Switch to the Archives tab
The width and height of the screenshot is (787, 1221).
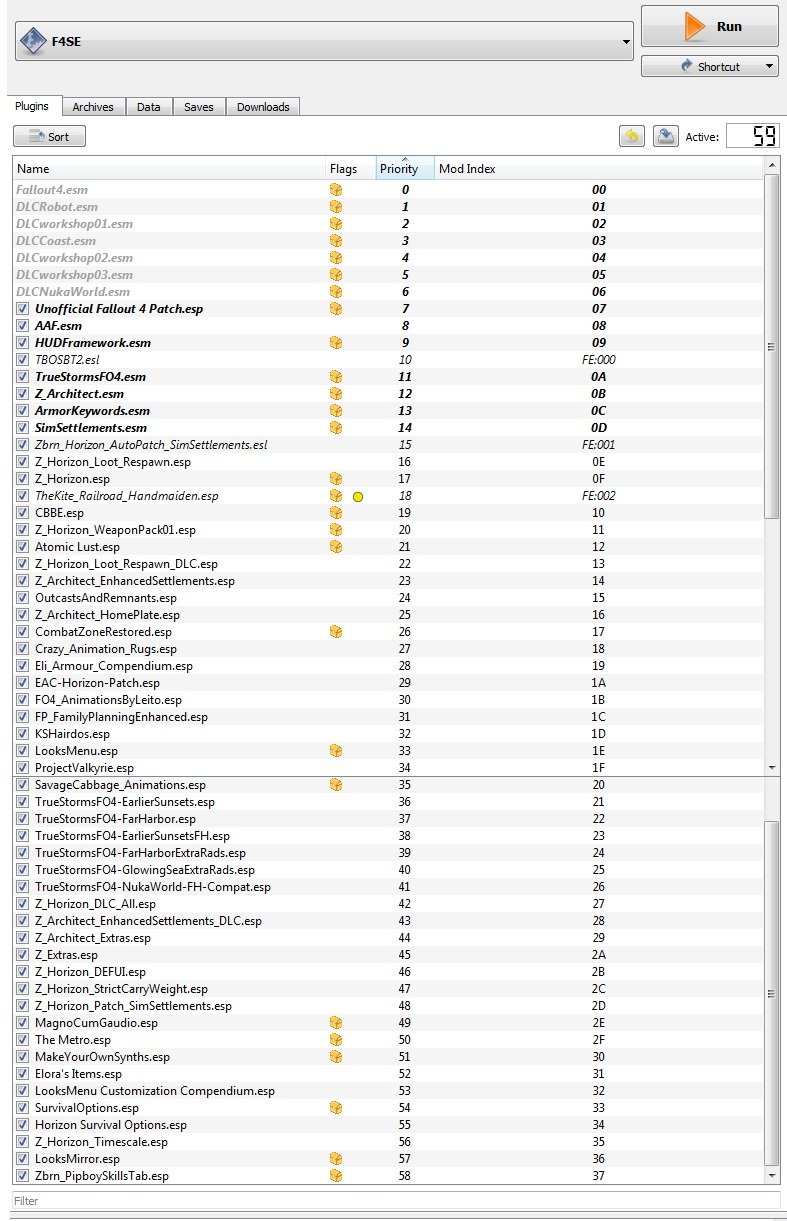tap(93, 107)
